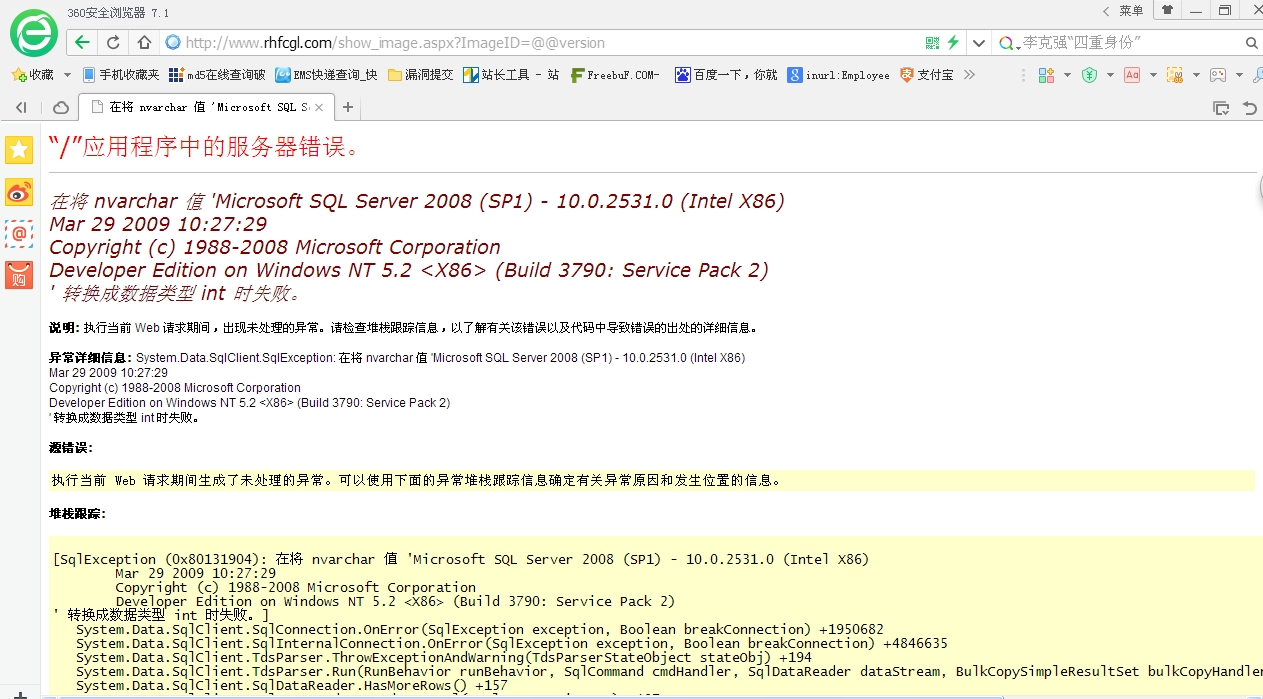1263x699 pixels.
Task: Click the address bar URL field
Action: (x=540, y=43)
